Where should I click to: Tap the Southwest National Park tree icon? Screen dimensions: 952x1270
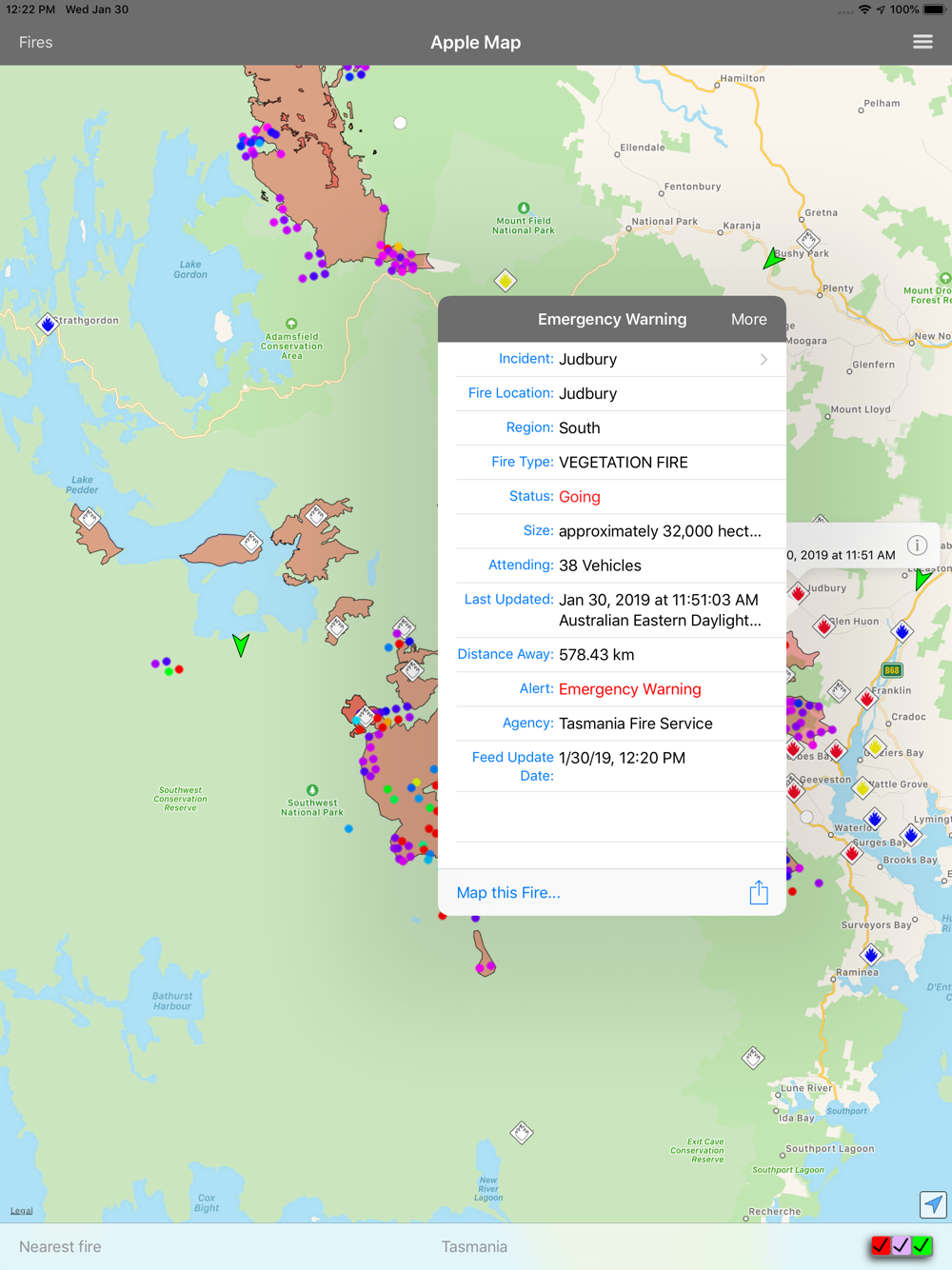click(x=312, y=790)
